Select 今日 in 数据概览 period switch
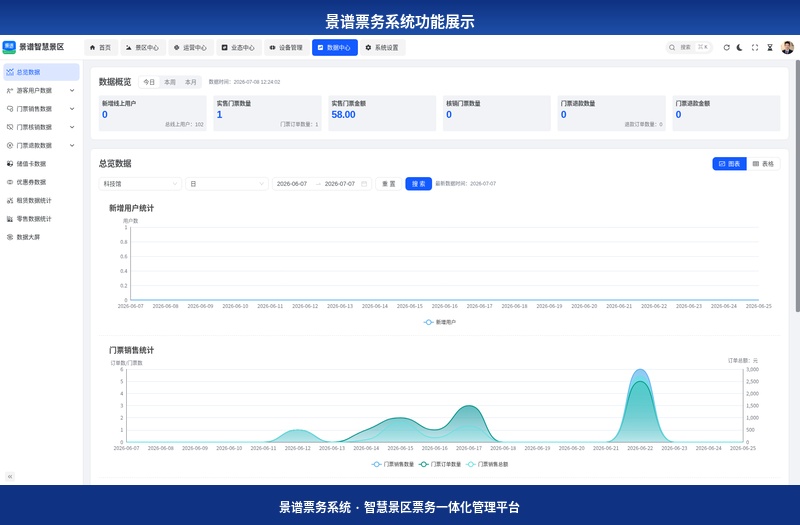The width and height of the screenshot is (800, 525). (149, 82)
